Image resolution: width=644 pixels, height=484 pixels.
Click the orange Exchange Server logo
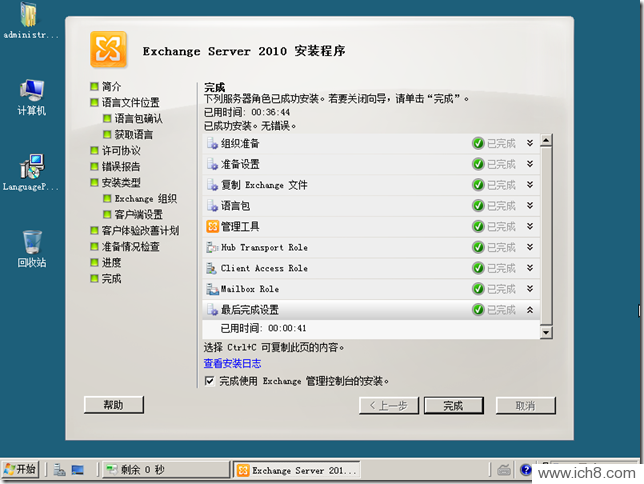(x=108, y=49)
